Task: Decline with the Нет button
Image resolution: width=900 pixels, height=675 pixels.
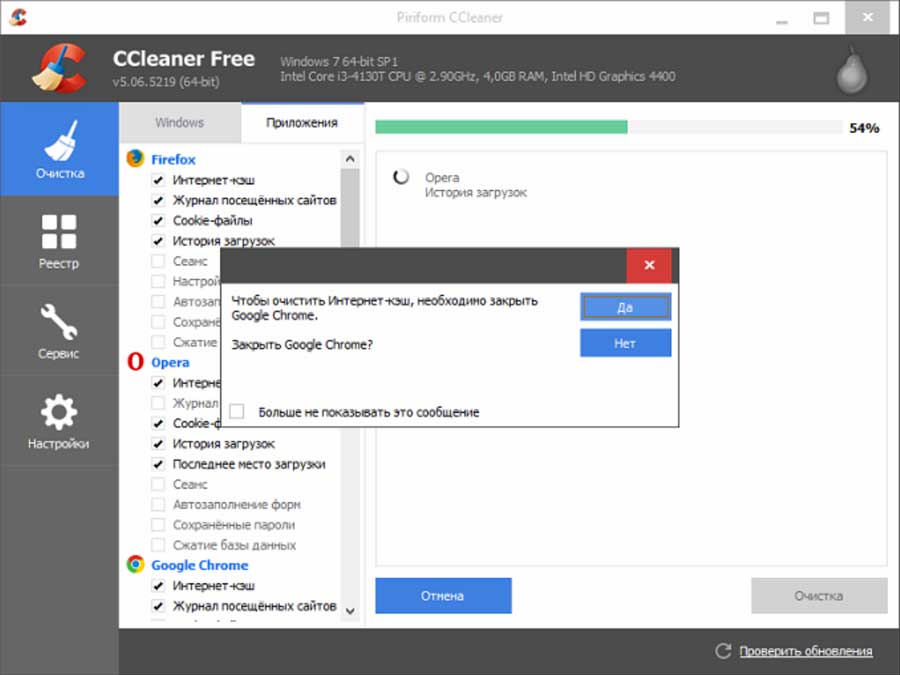Action: pos(625,343)
